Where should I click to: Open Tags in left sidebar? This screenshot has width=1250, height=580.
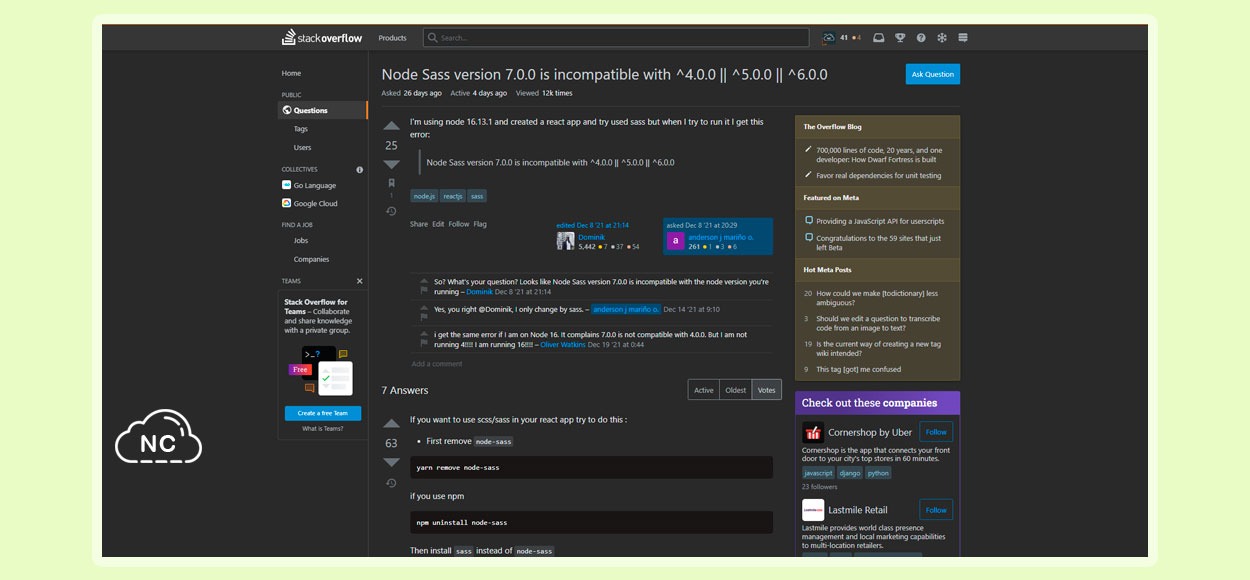click(x=301, y=129)
